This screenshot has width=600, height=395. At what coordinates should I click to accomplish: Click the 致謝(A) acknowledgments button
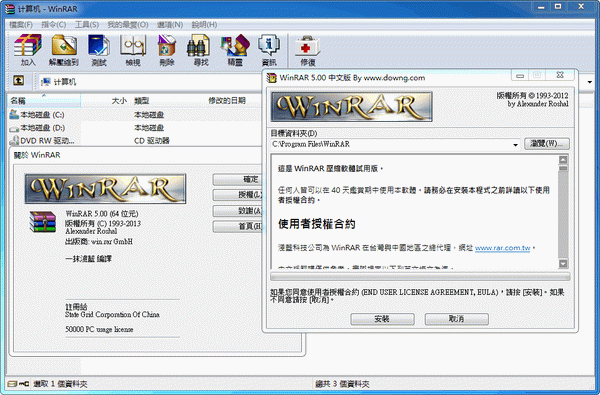(x=238, y=211)
